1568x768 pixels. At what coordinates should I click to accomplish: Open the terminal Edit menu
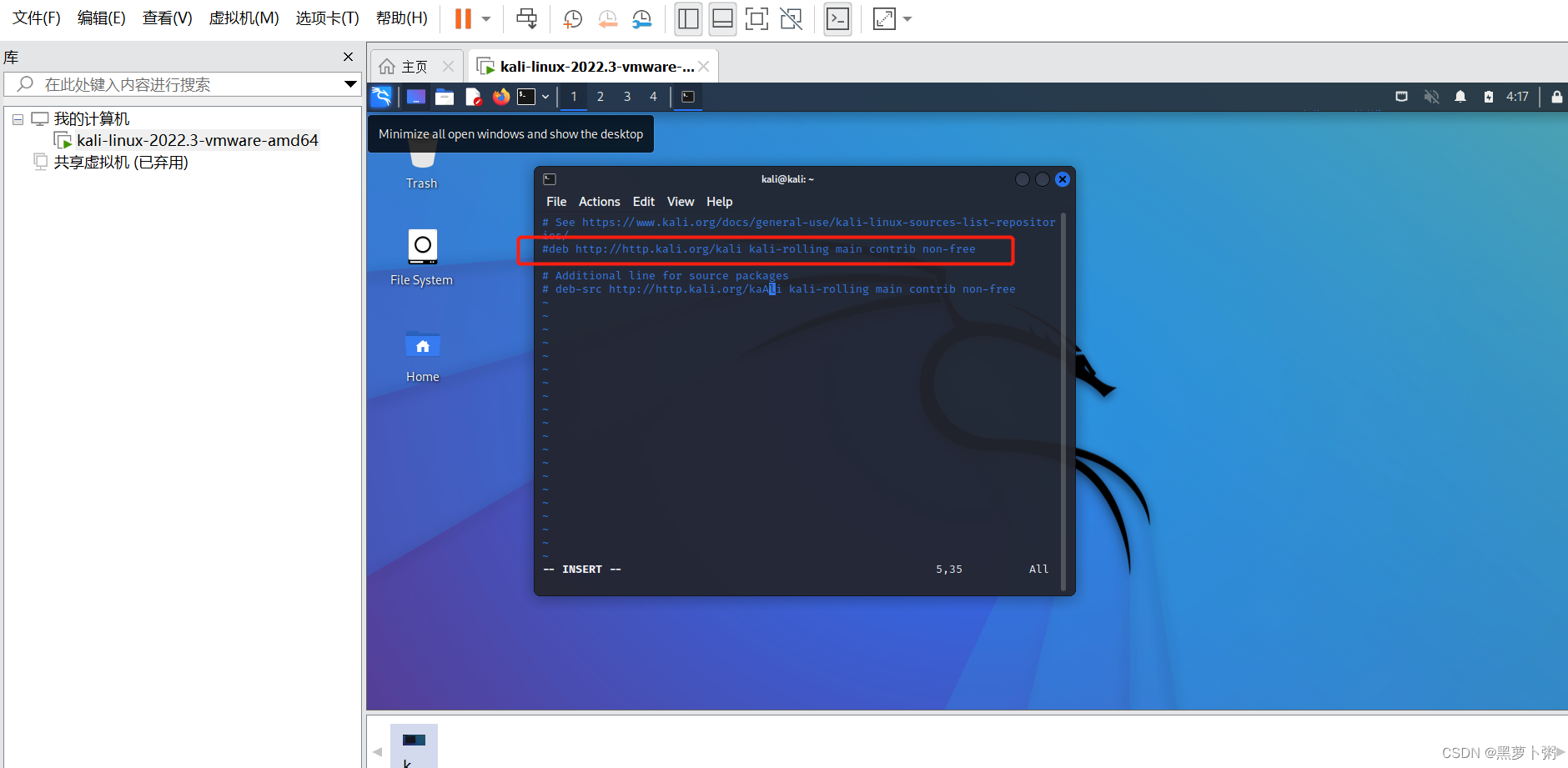point(644,202)
